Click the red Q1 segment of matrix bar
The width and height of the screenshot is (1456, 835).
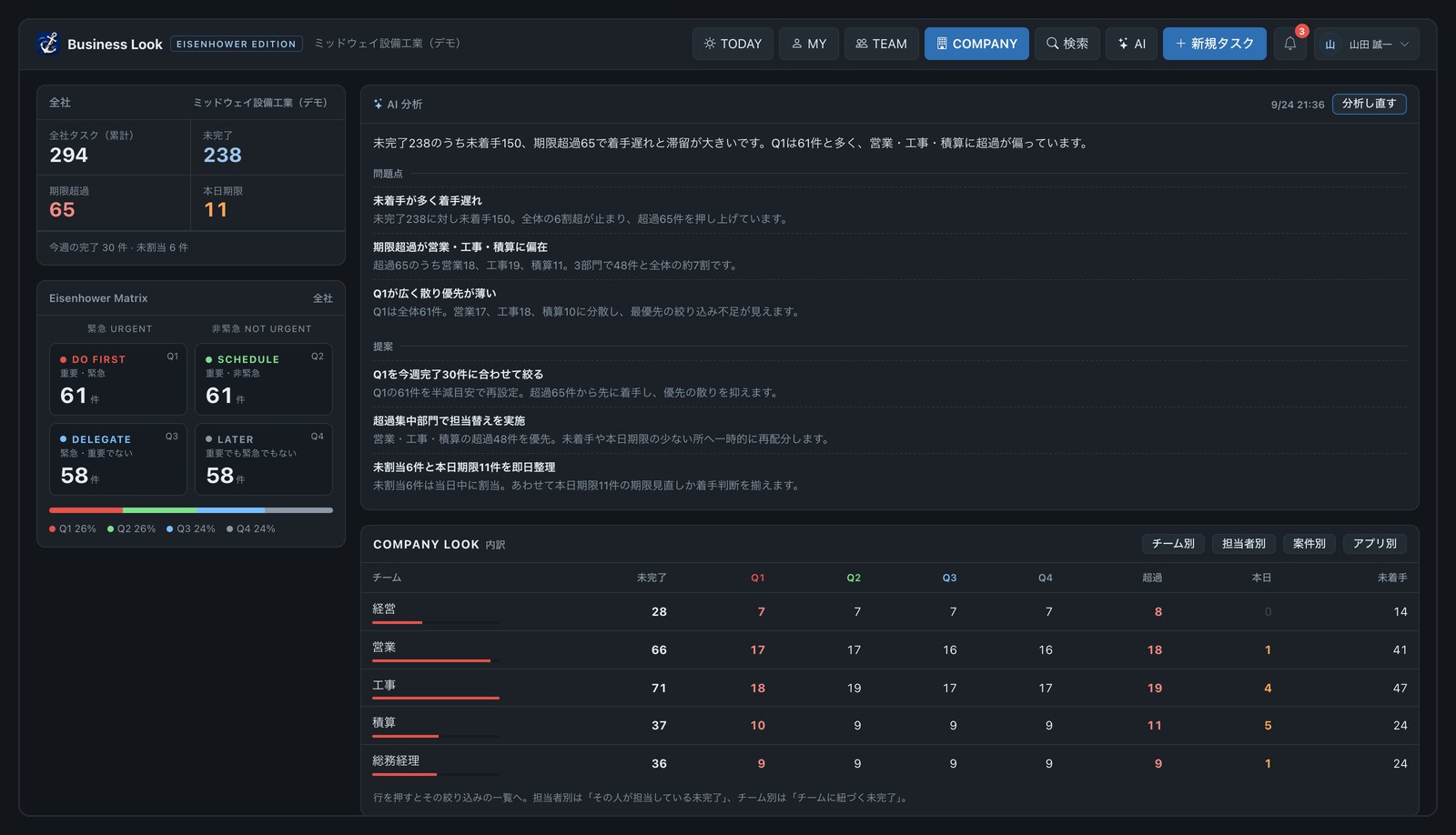coord(86,510)
